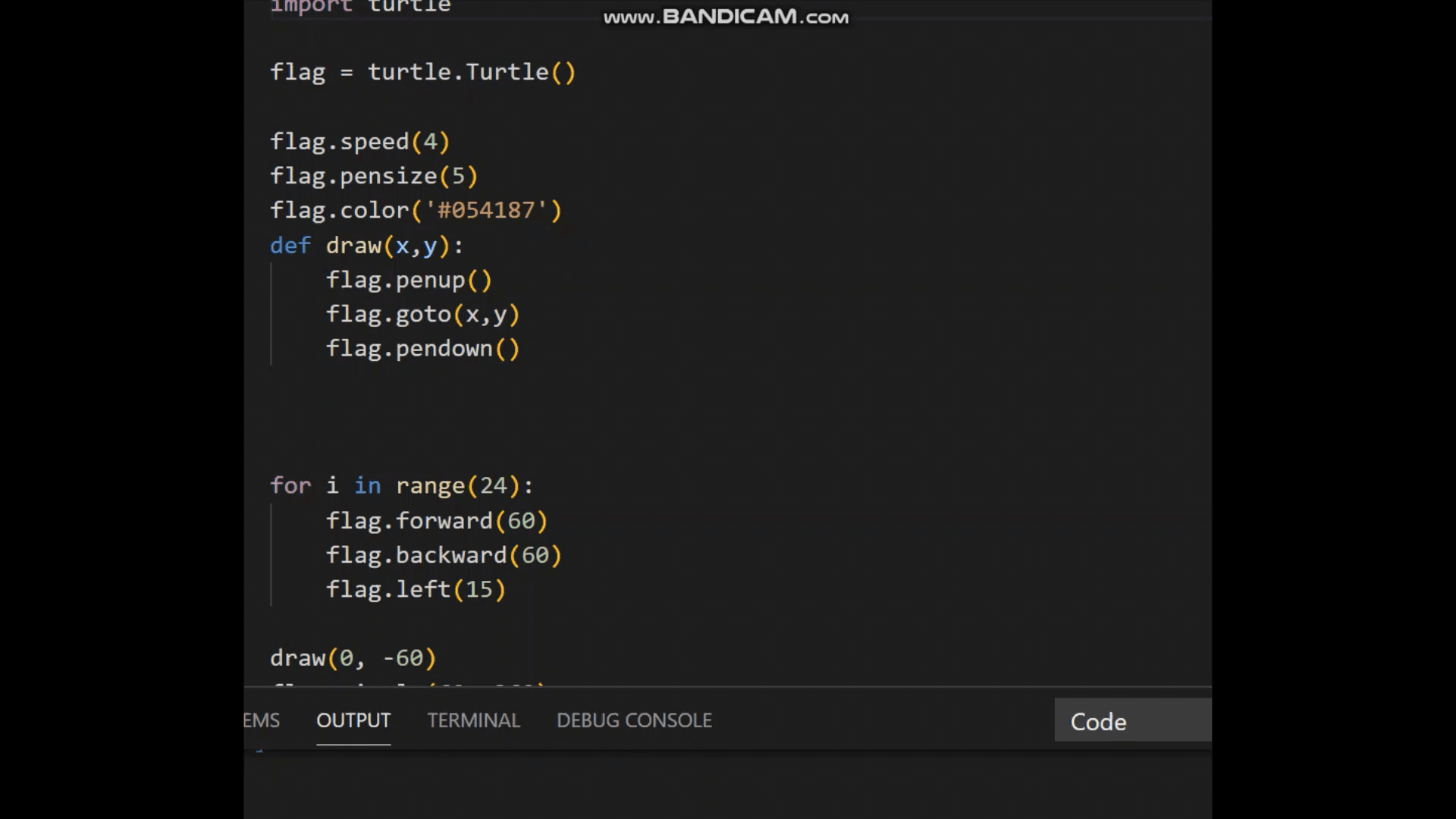The image size is (1456, 819).
Task: Click the '#054187' color string
Action: pos(486,210)
